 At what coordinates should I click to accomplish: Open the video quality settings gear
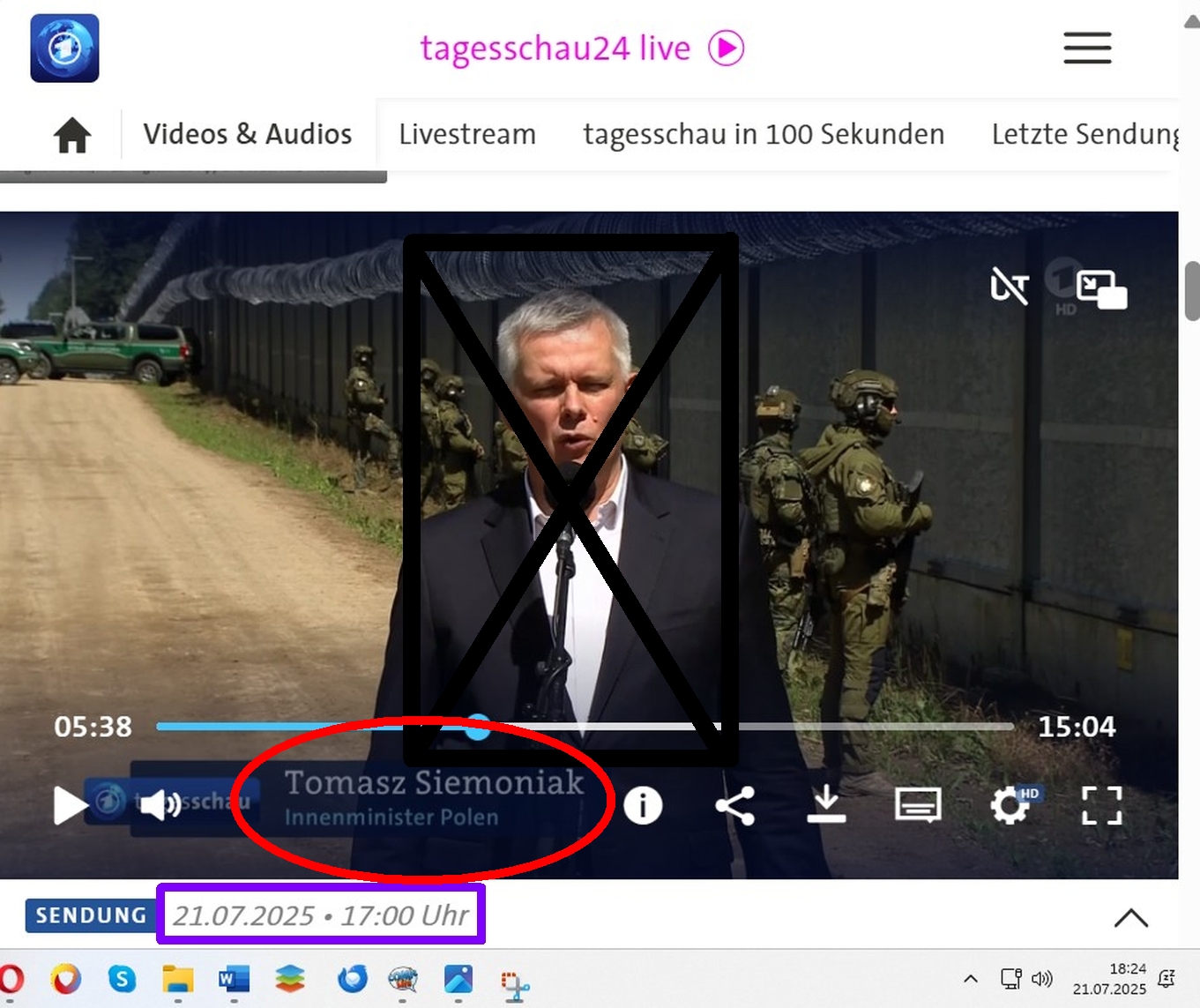click(1010, 805)
